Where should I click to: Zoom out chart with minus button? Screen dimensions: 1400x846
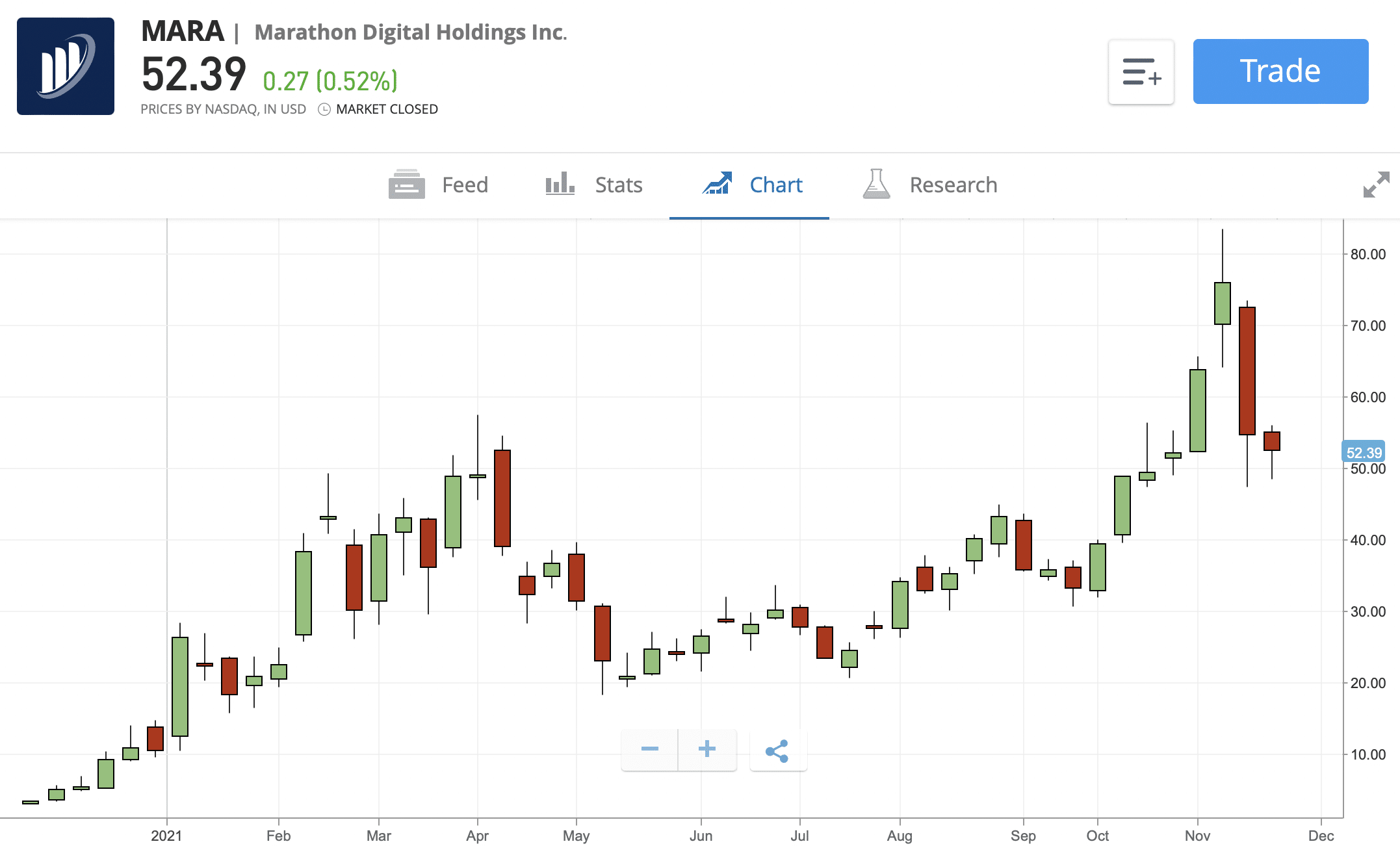click(649, 749)
